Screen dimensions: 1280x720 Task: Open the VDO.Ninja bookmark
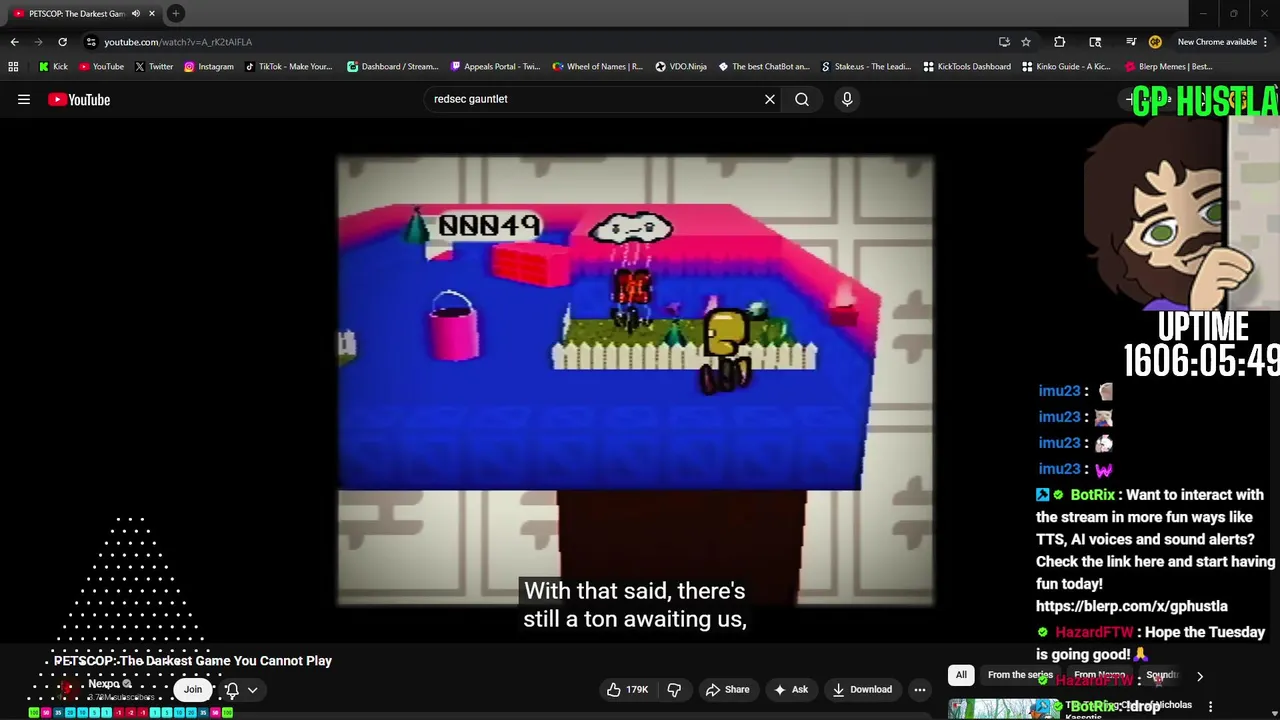[x=681, y=67]
